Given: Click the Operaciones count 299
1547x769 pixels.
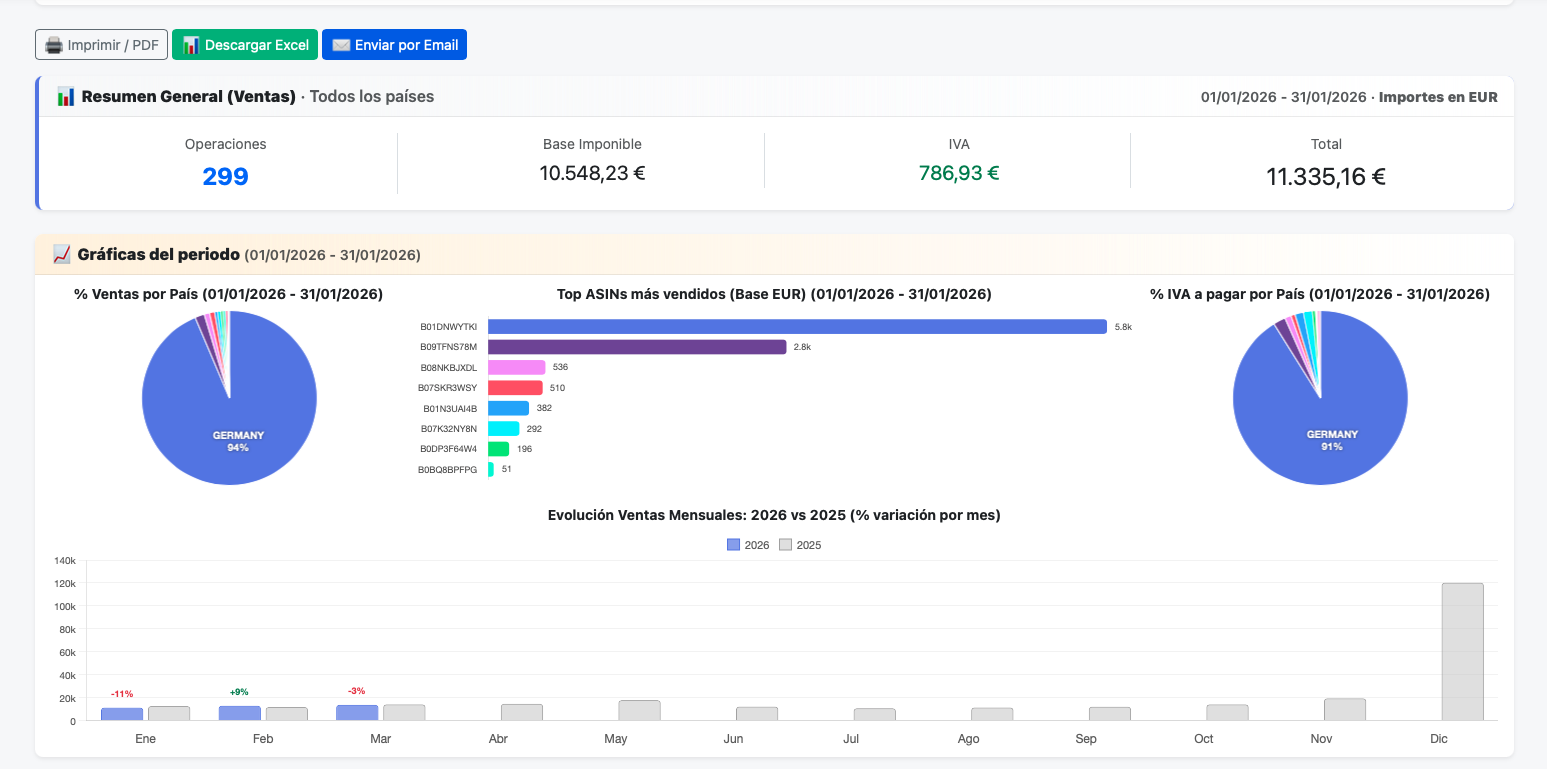Looking at the screenshot, I should pos(225,177).
